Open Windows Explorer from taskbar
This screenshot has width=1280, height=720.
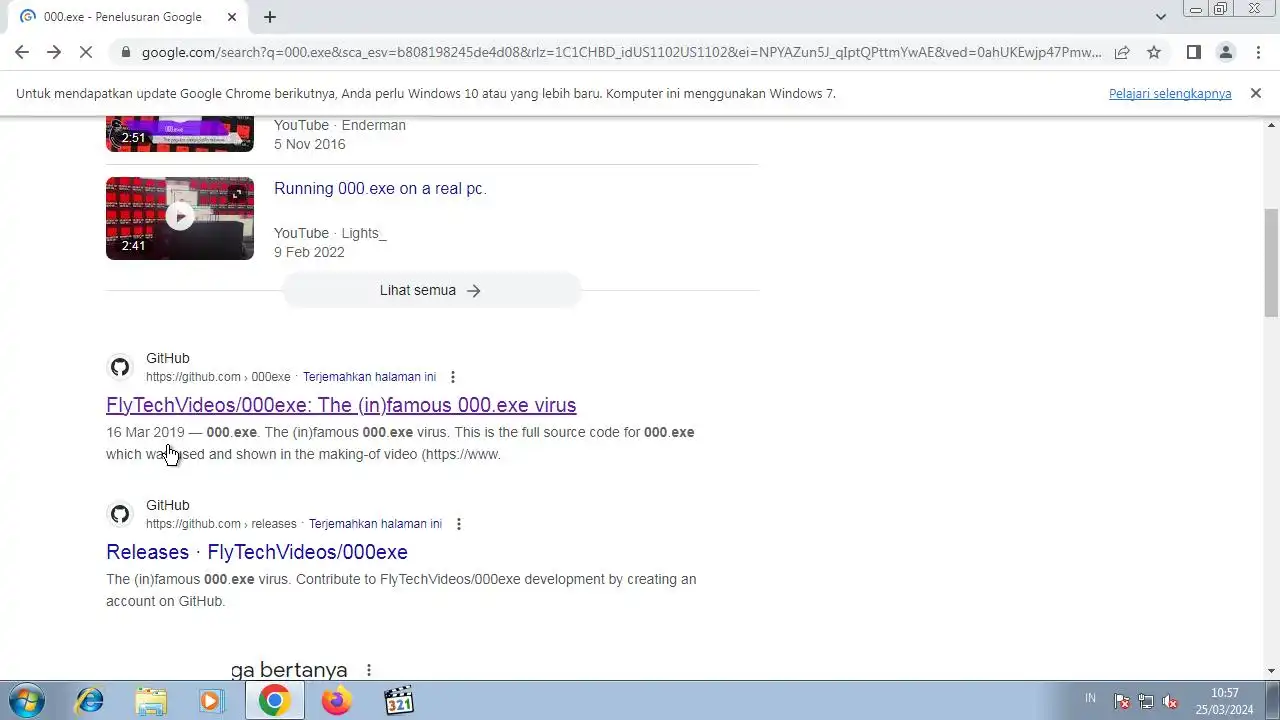(x=151, y=700)
